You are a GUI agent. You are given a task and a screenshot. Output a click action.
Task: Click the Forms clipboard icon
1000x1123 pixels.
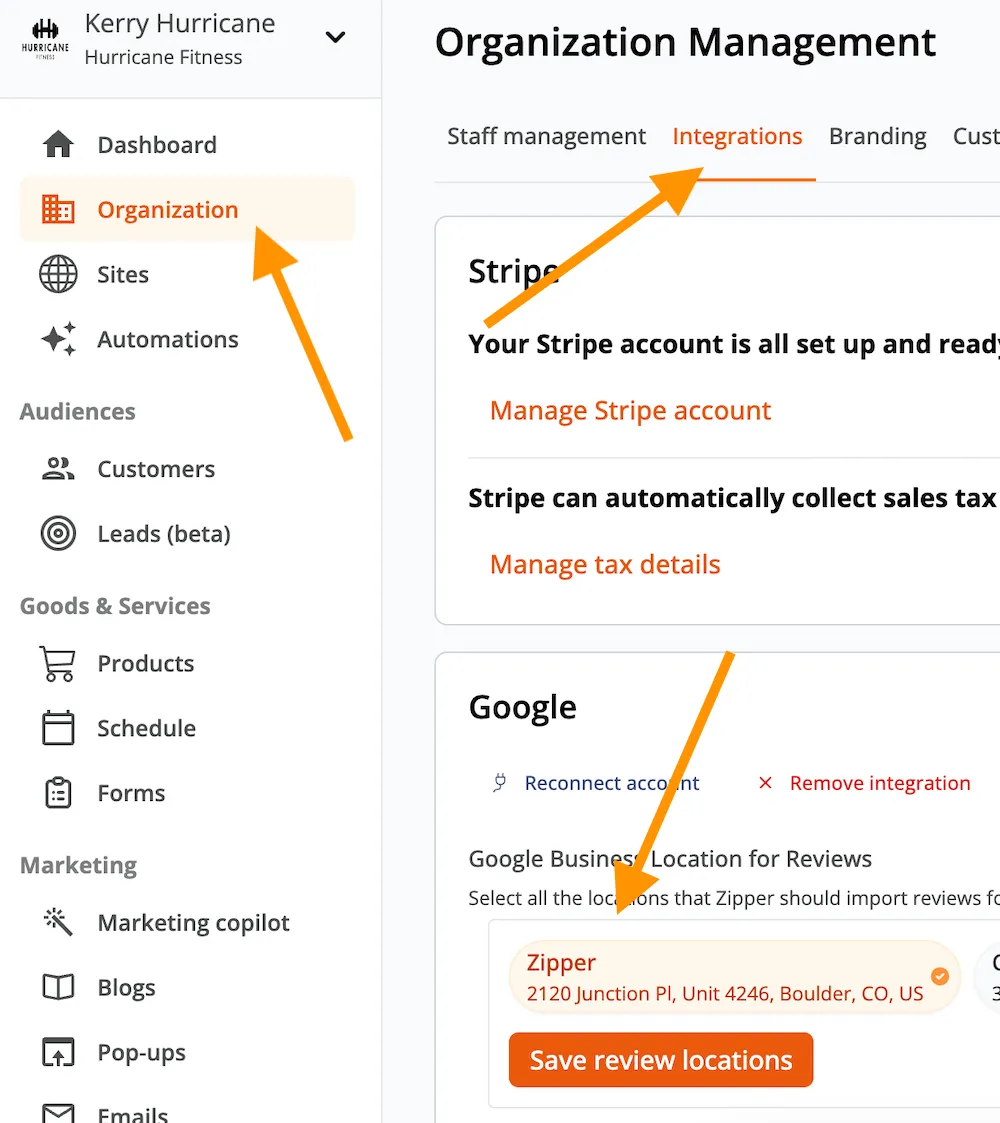click(x=58, y=793)
